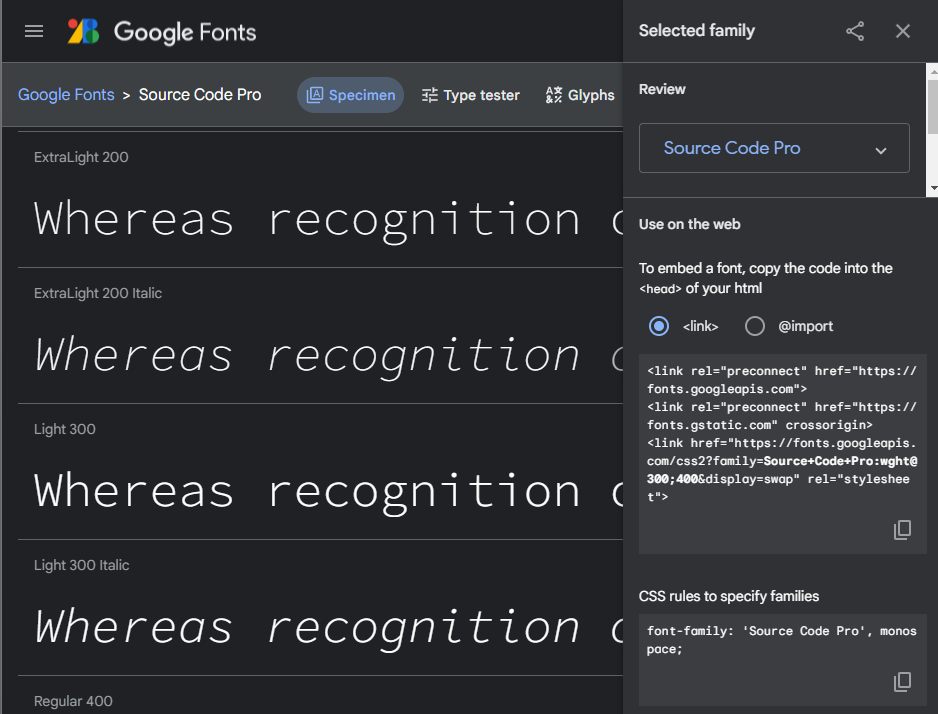Click the ExtraLight 200 style label
Viewport: 938px width, 714px height.
pos(81,157)
